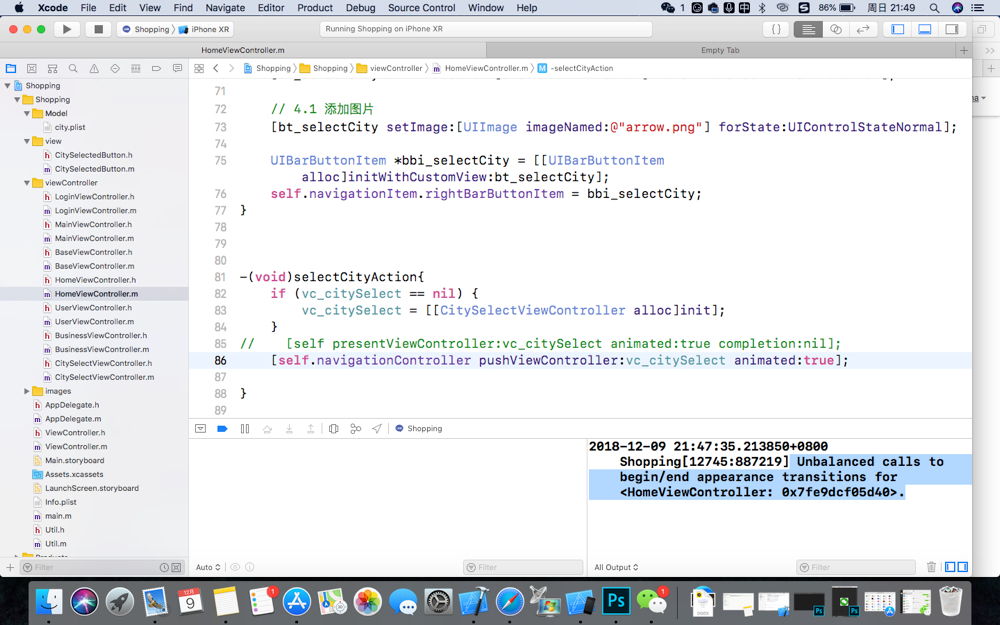
Task: Run the project with the Play button
Action: tap(66, 29)
